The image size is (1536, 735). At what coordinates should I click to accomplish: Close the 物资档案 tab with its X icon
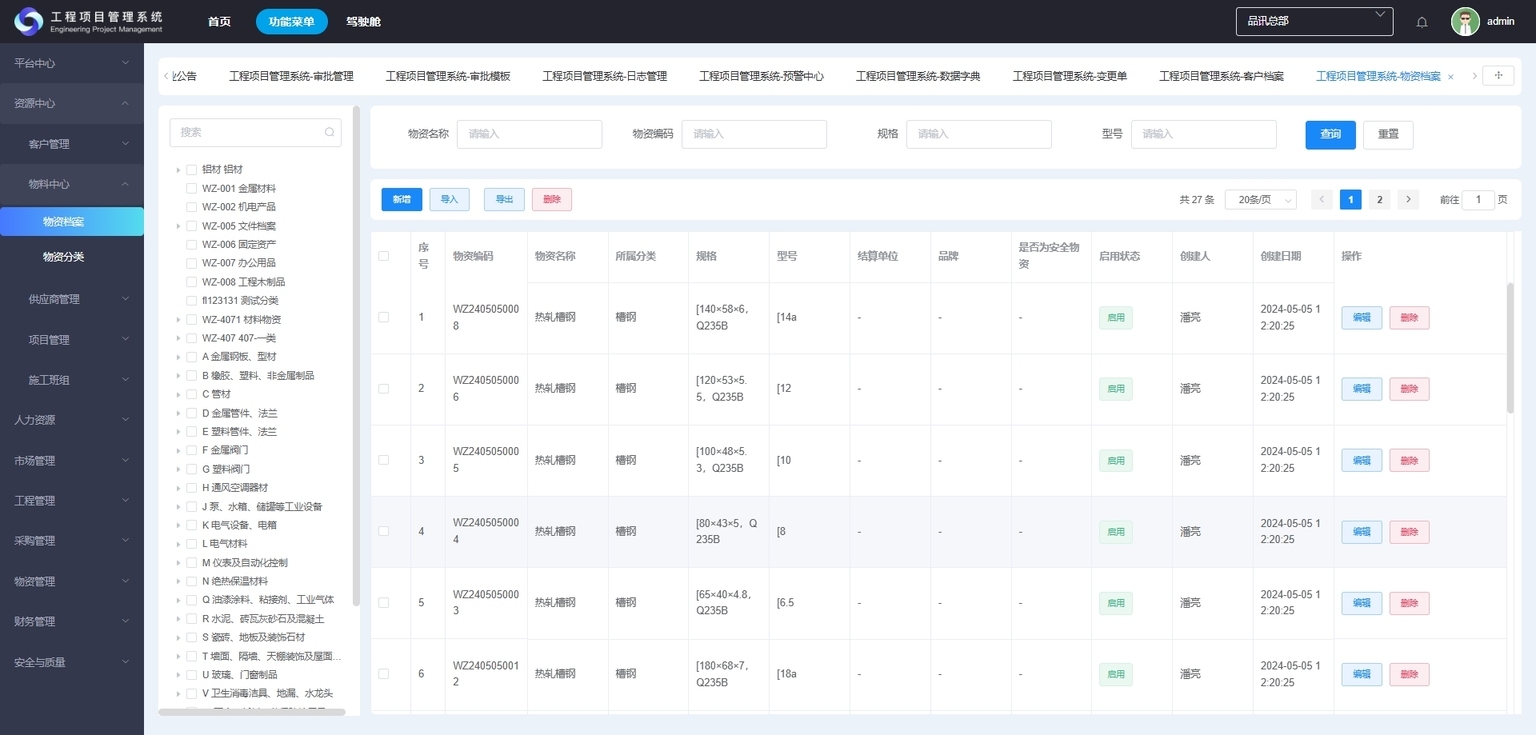point(1451,77)
